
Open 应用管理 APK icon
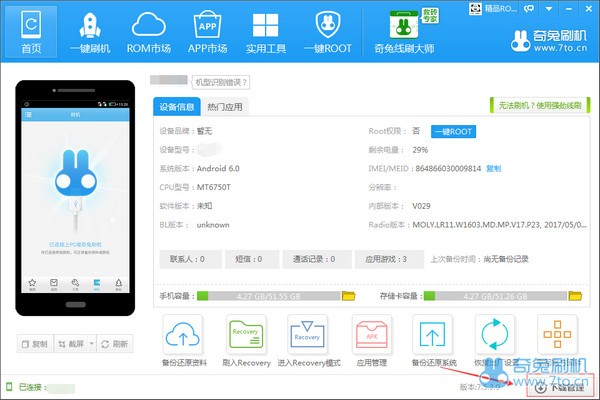click(373, 333)
